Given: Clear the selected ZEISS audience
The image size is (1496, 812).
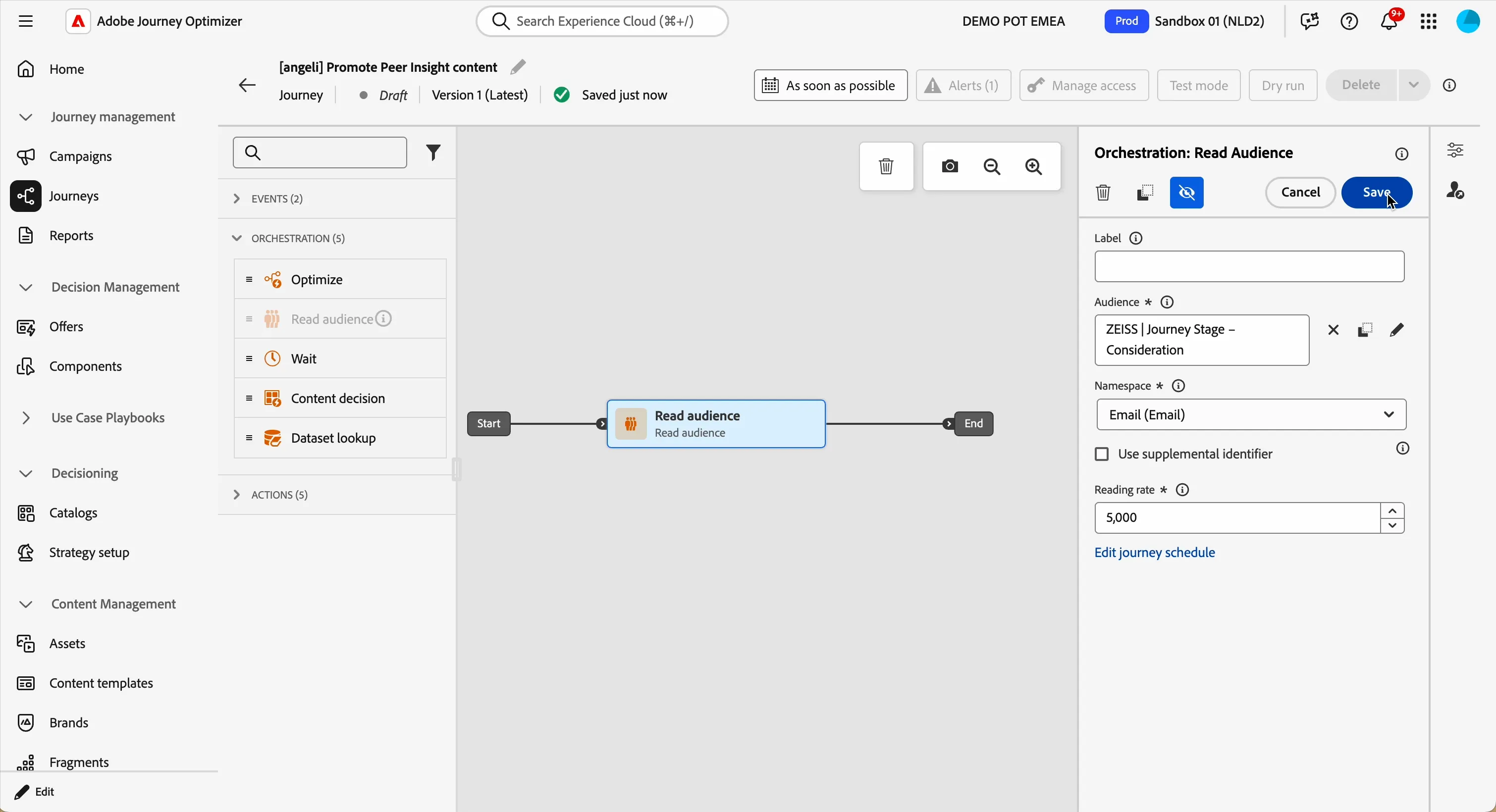Looking at the screenshot, I should coord(1334,331).
